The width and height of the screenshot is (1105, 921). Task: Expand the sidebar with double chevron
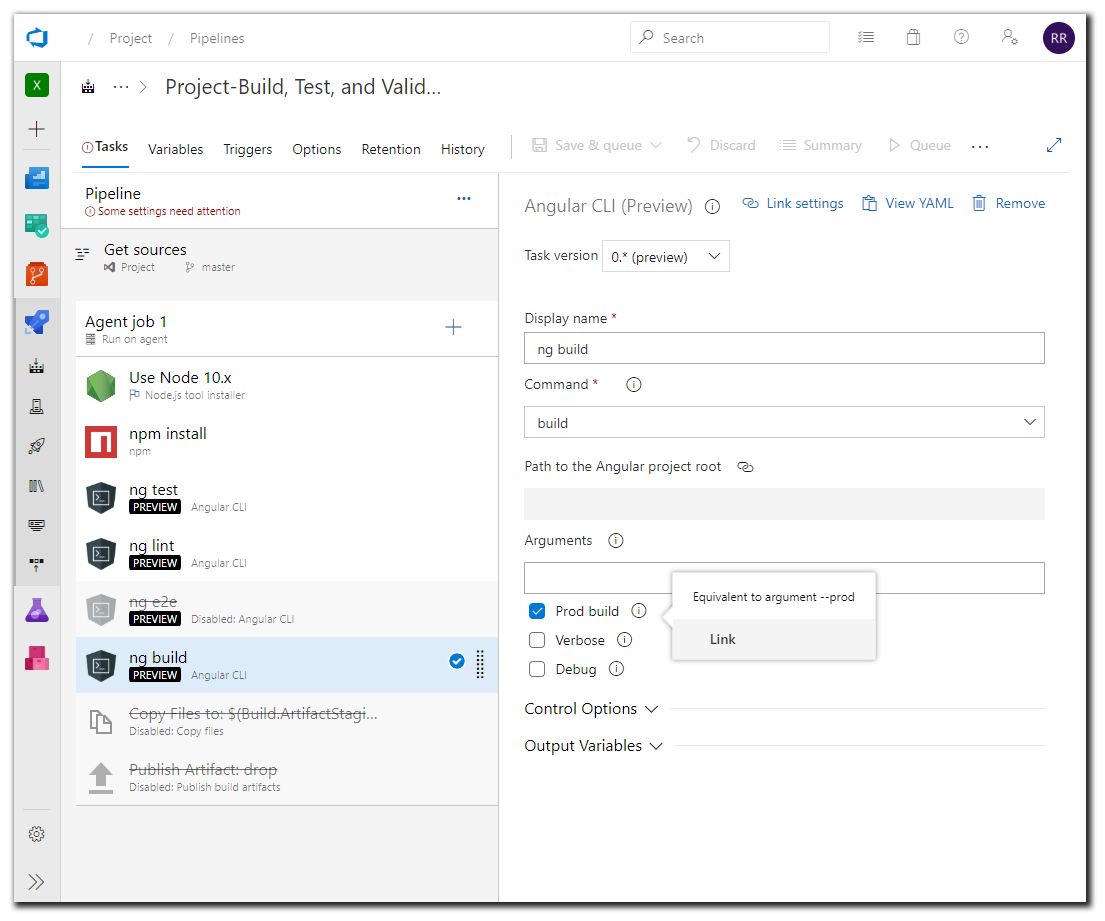pos(37,882)
